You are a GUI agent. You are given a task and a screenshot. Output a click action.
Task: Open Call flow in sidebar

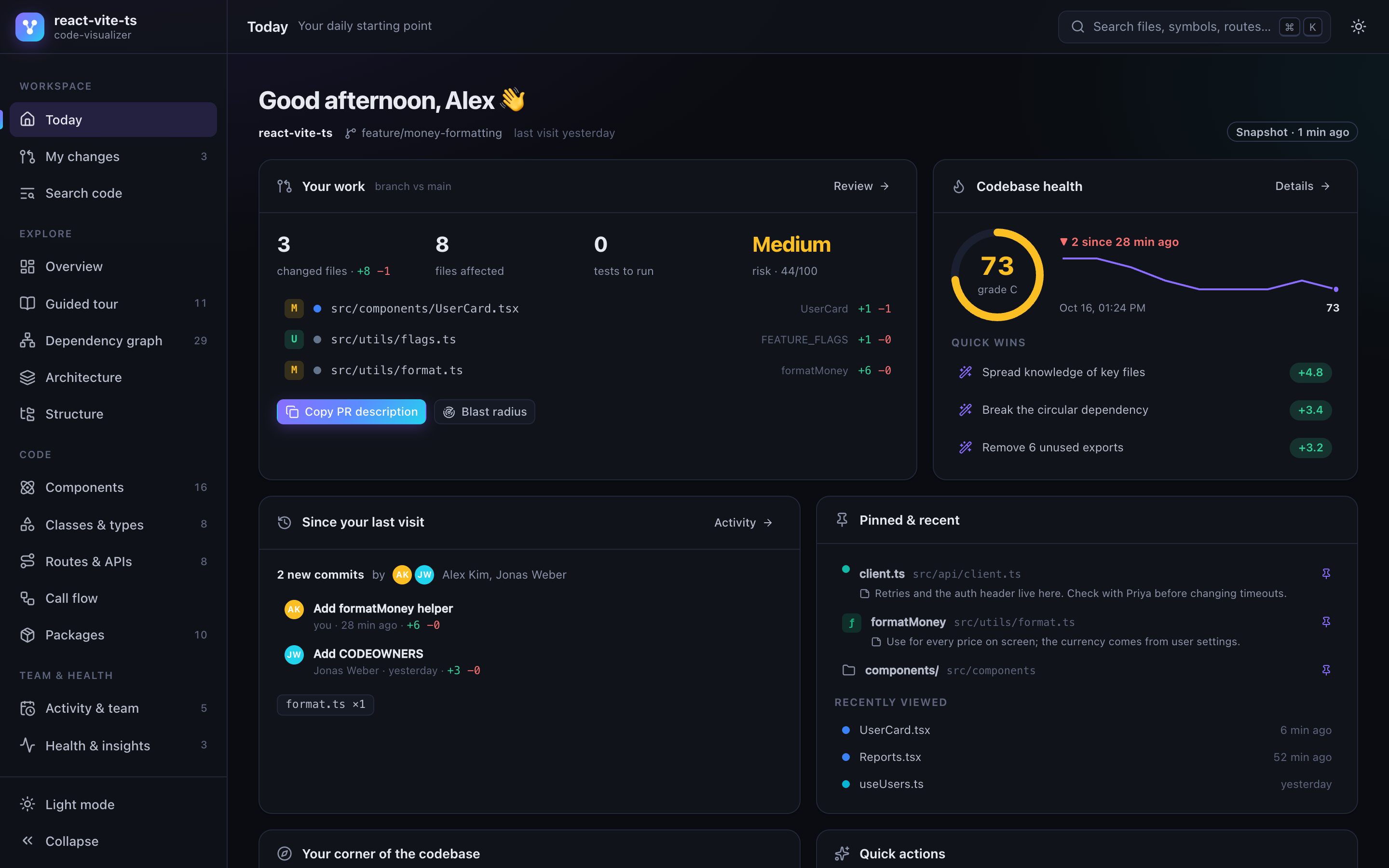pyautogui.click(x=113, y=598)
